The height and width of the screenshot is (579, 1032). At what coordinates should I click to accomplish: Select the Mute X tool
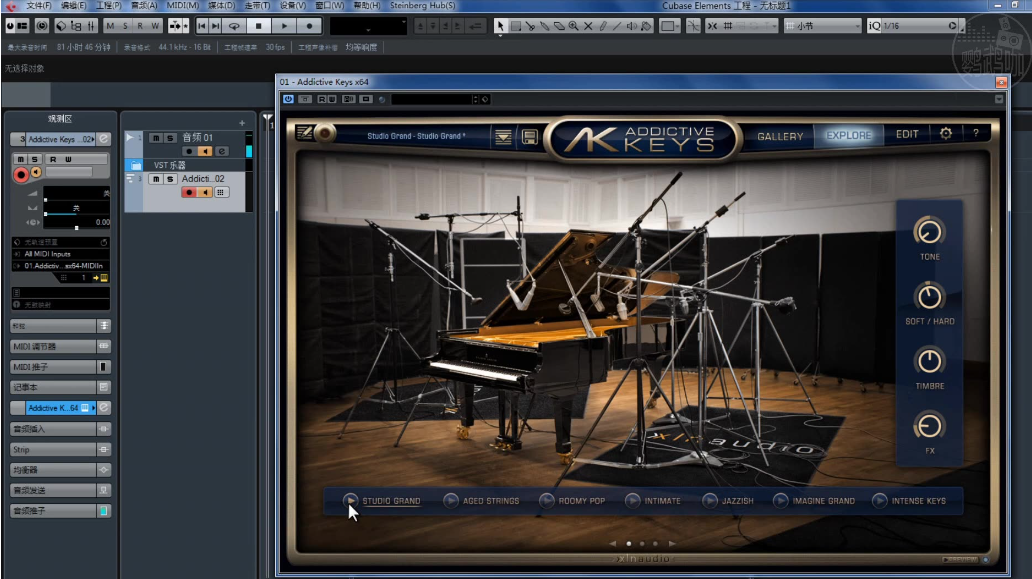(x=588, y=26)
